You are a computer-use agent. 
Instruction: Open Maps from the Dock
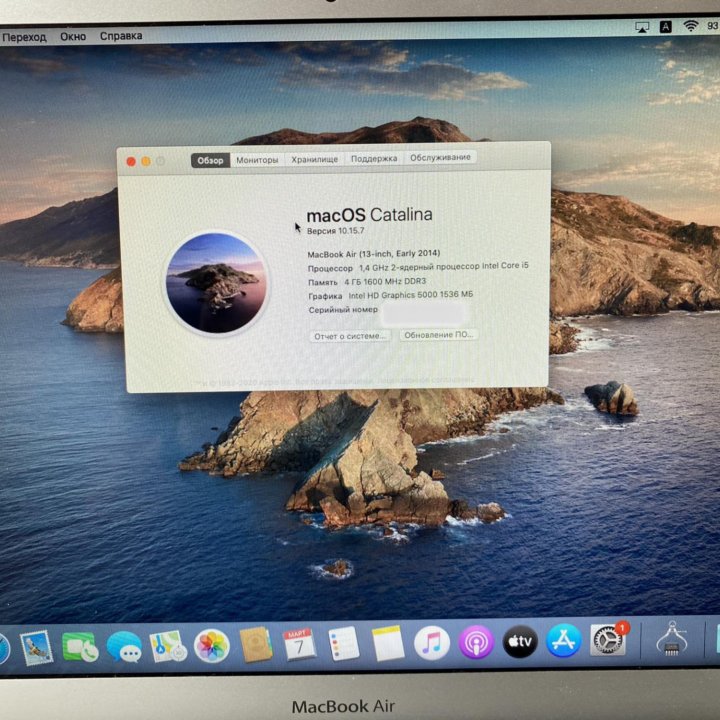(x=168, y=646)
